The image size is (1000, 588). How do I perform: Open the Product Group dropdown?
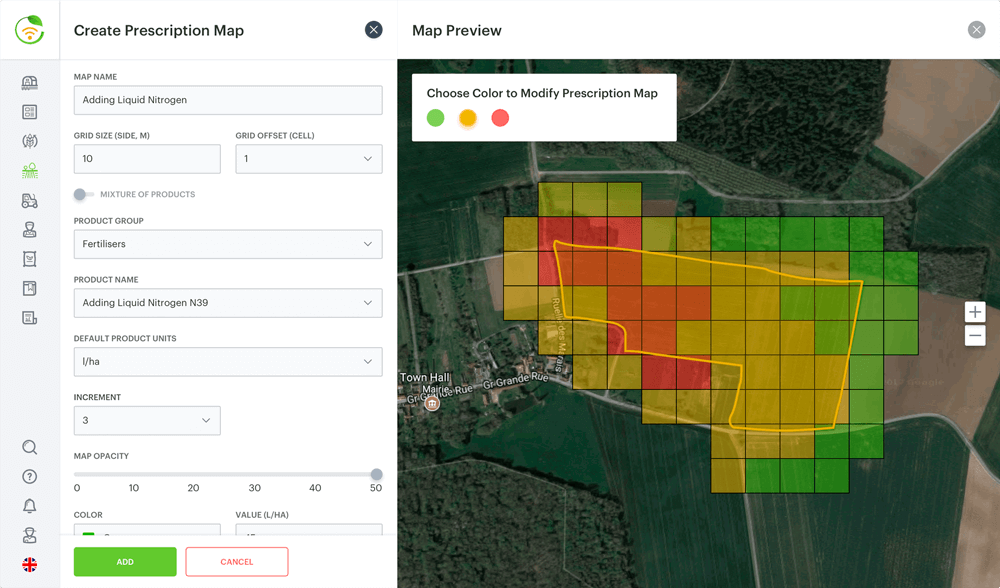tap(228, 244)
